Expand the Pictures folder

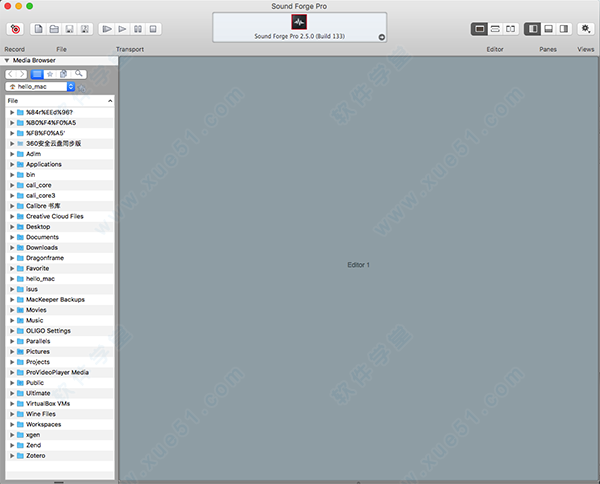click(12, 352)
